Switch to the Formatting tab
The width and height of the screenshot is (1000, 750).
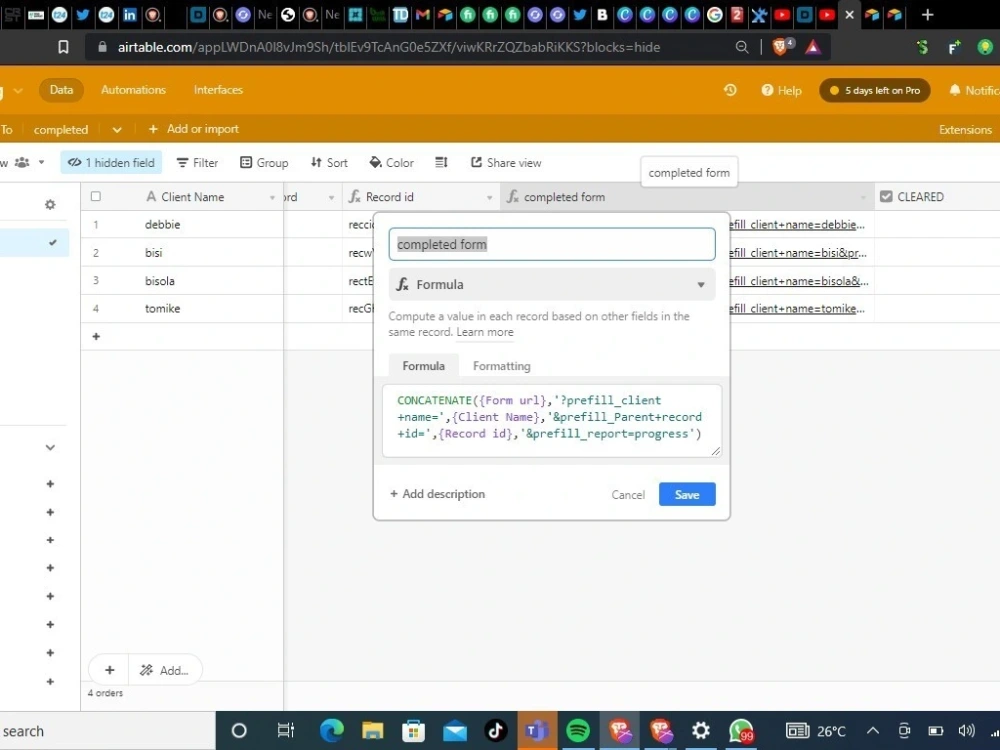[501, 366]
